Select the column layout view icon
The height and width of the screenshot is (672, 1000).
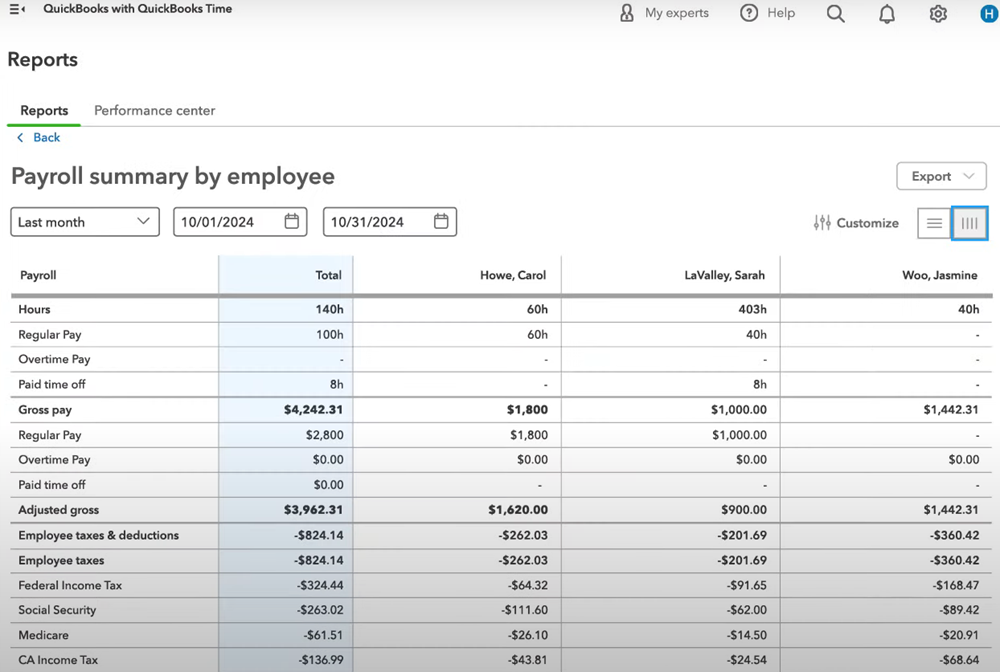(969, 222)
